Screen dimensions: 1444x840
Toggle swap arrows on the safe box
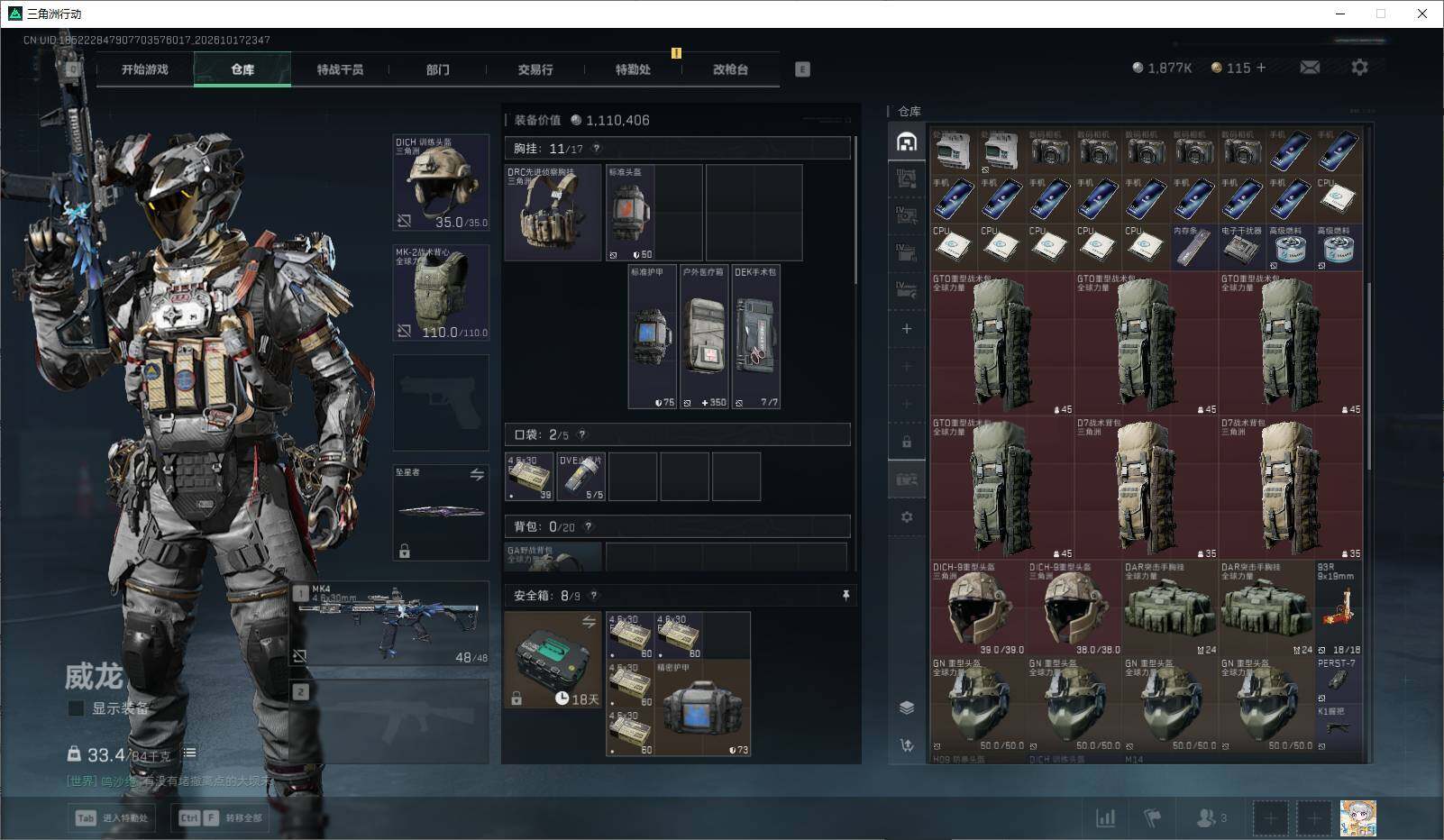589,622
